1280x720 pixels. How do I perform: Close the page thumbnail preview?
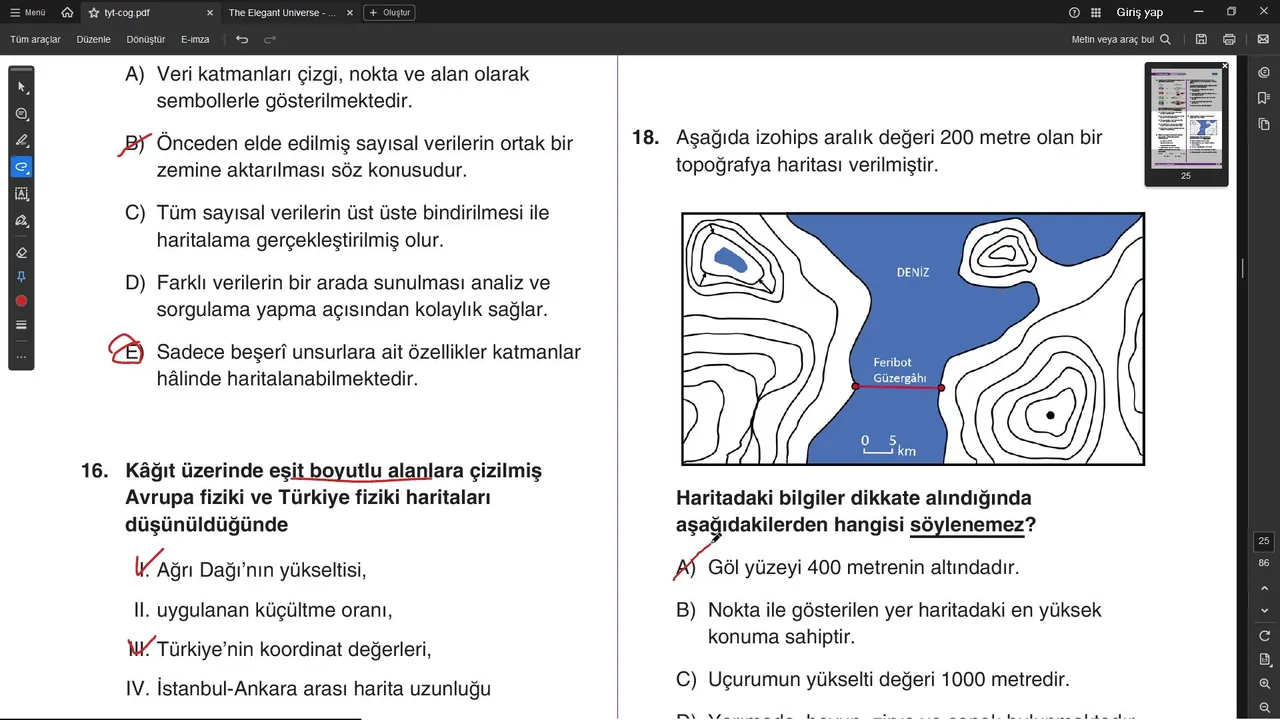click(x=1225, y=66)
